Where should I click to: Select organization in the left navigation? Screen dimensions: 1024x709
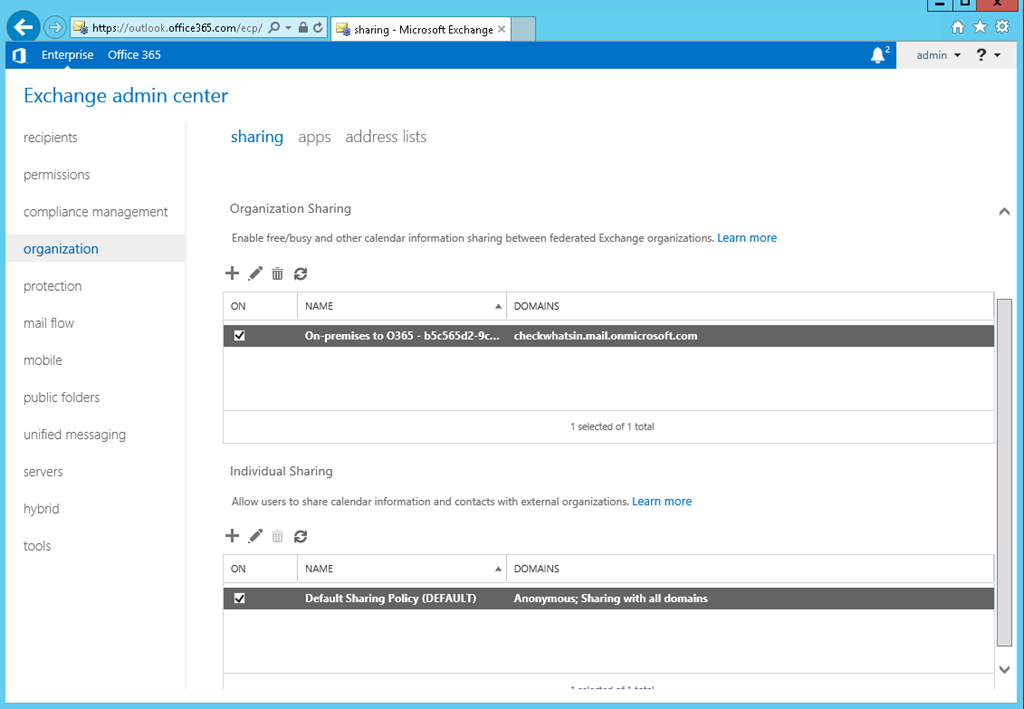95,249
